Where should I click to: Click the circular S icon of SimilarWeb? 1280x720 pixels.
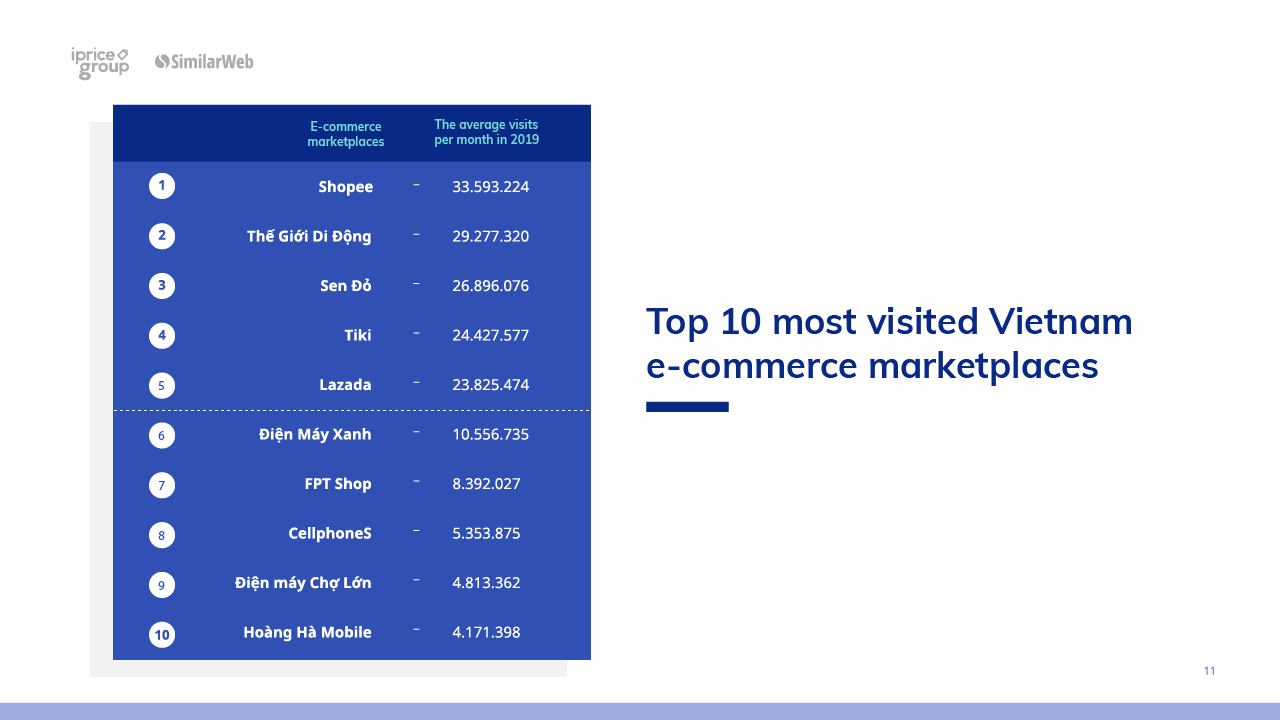click(x=160, y=62)
